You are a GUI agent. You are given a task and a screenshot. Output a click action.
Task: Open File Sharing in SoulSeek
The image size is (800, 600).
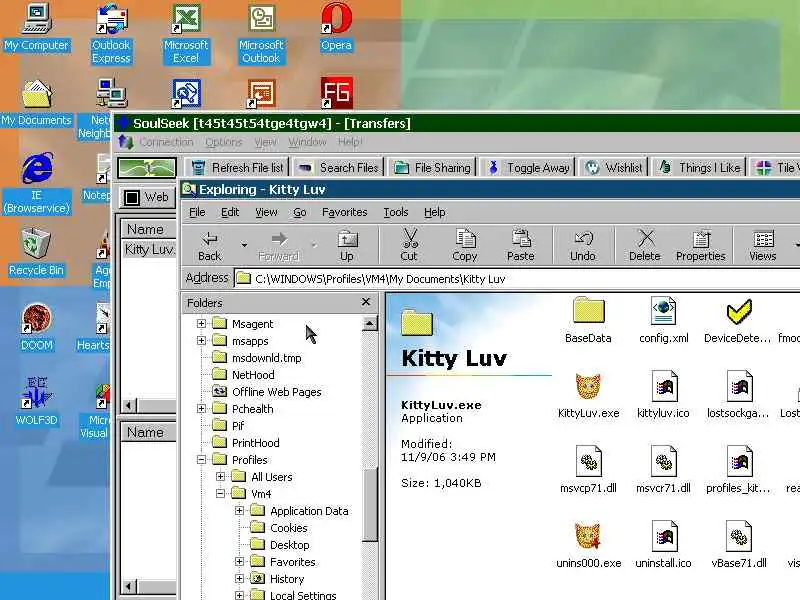point(433,167)
